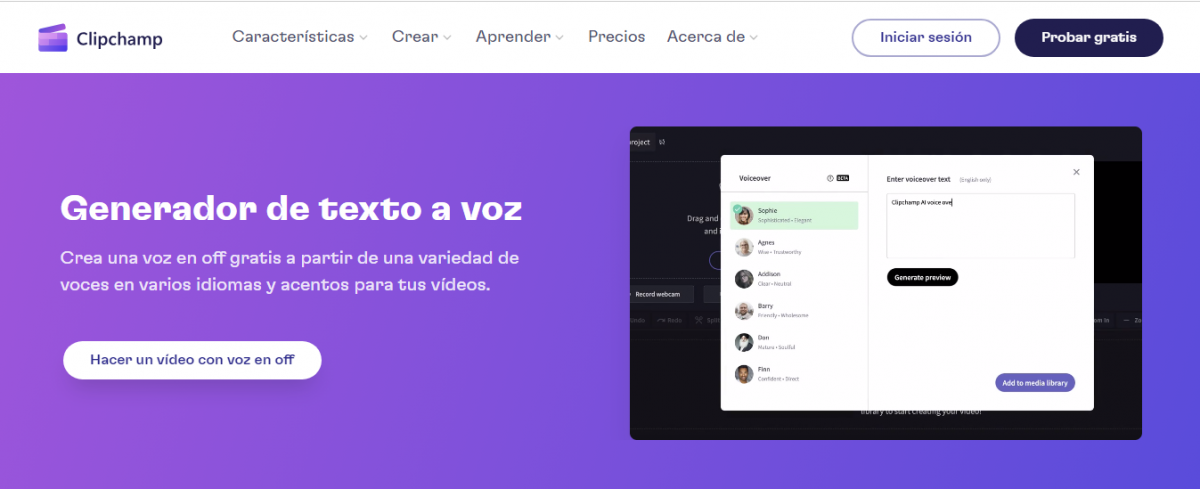1200x489 pixels.
Task: Choose the Dan voice avatar
Action: pos(744,342)
